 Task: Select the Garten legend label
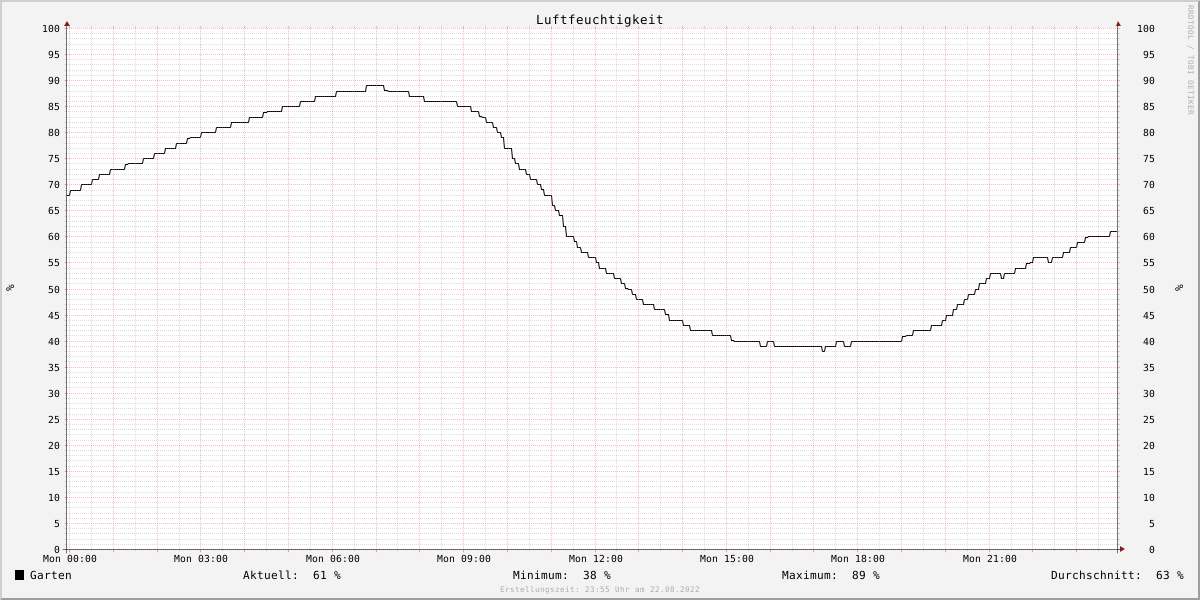(51, 575)
